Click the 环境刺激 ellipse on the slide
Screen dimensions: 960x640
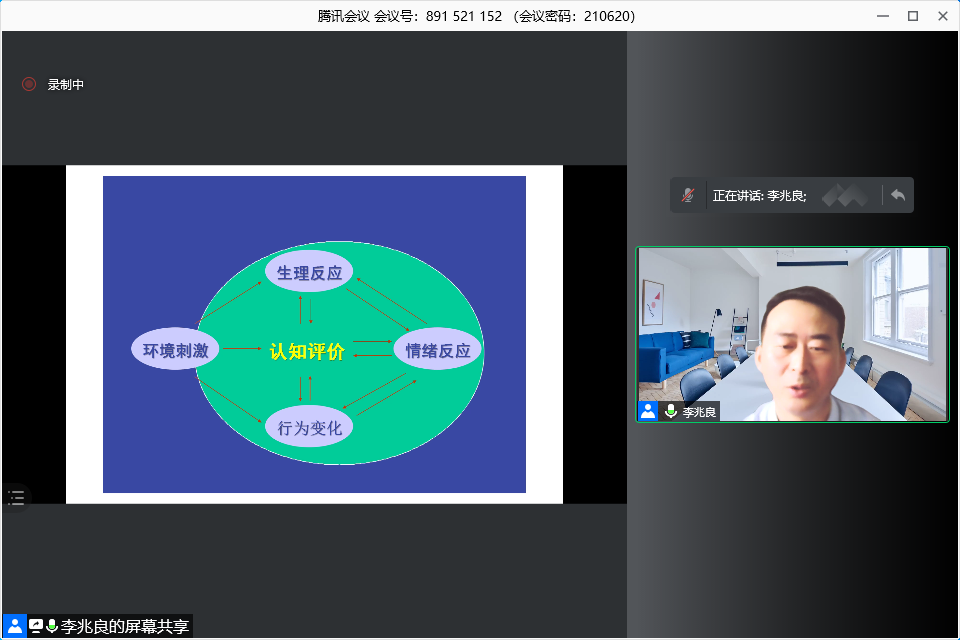click(175, 350)
